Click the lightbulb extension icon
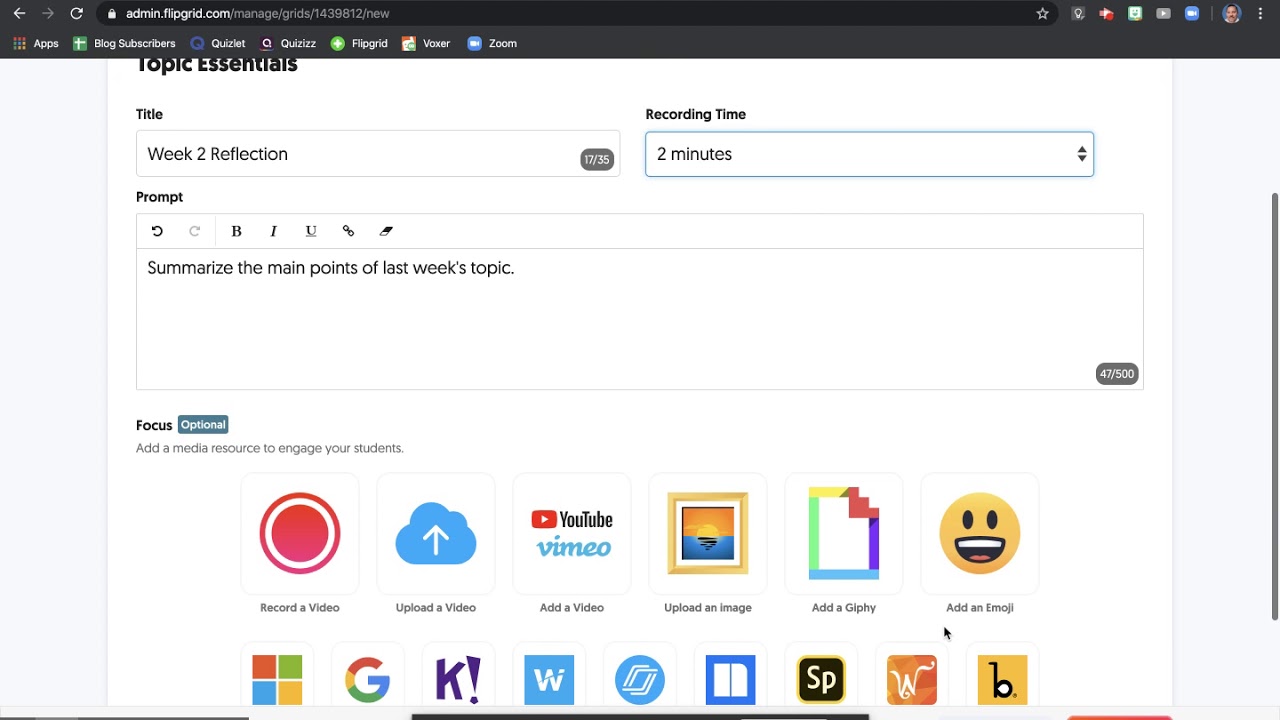This screenshot has height=720, width=1280. (1078, 14)
